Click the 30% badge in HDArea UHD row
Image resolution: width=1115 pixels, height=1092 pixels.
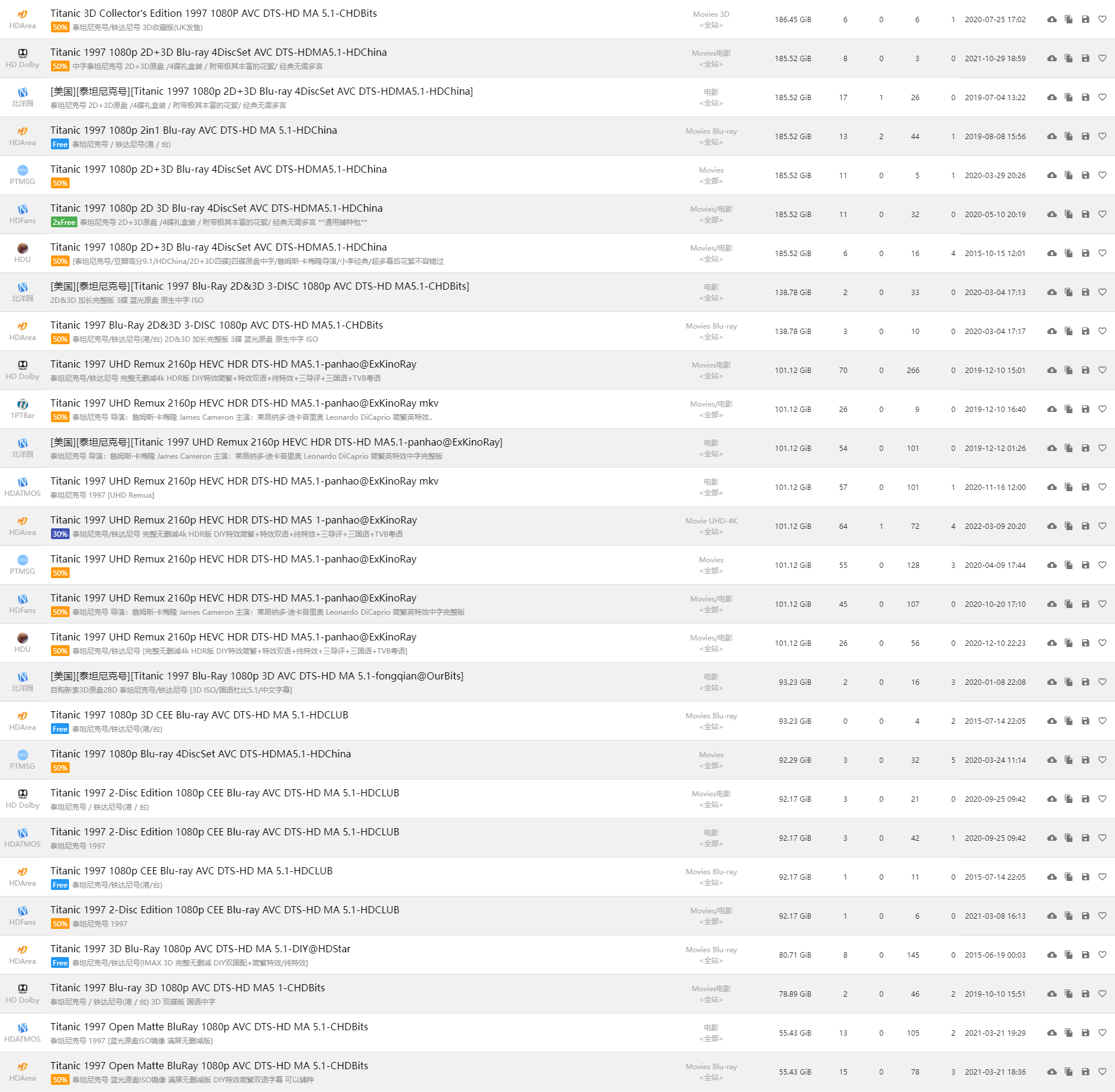click(60, 534)
